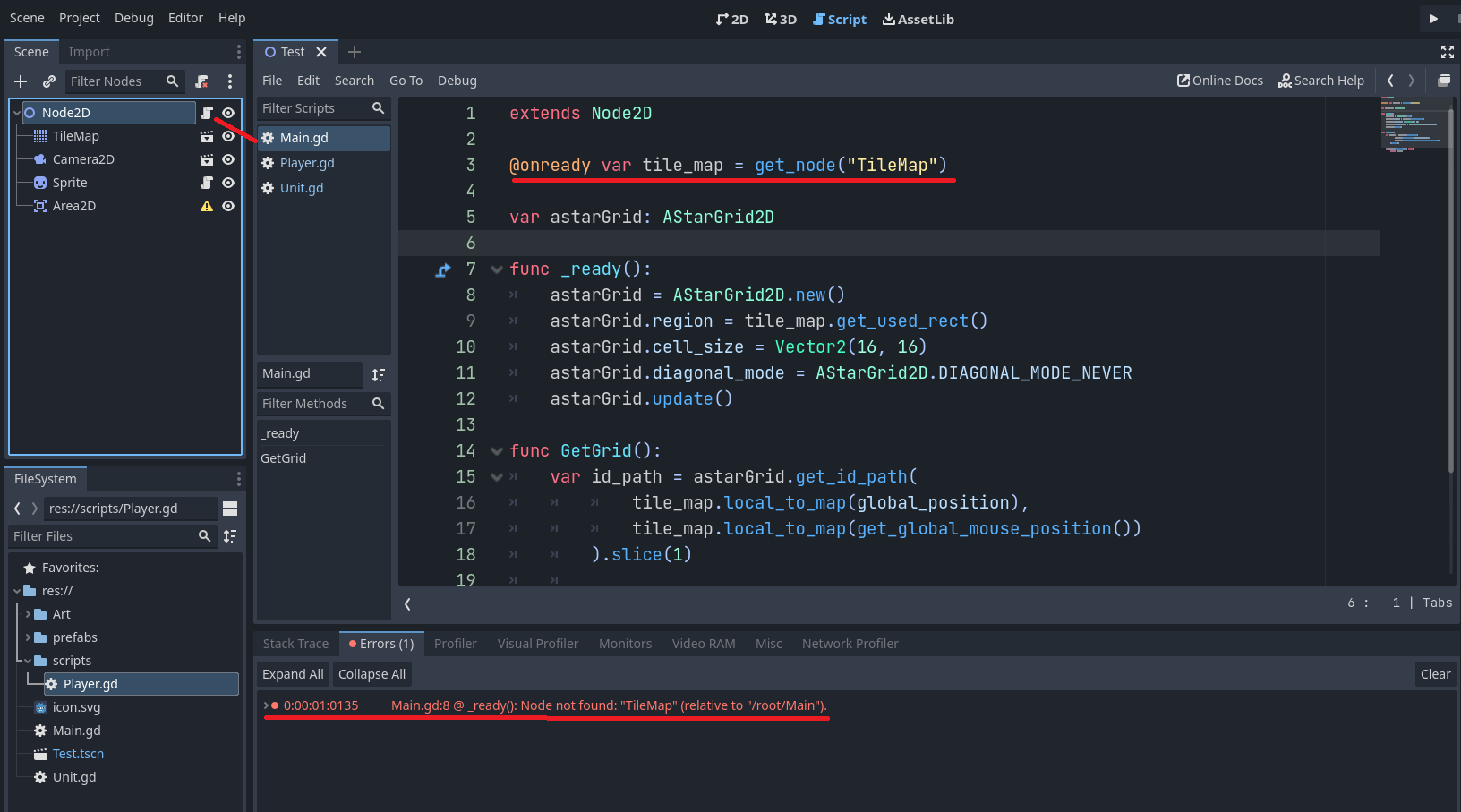Fold the _ready function code block
This screenshot has height=812, width=1461.
[x=497, y=269]
